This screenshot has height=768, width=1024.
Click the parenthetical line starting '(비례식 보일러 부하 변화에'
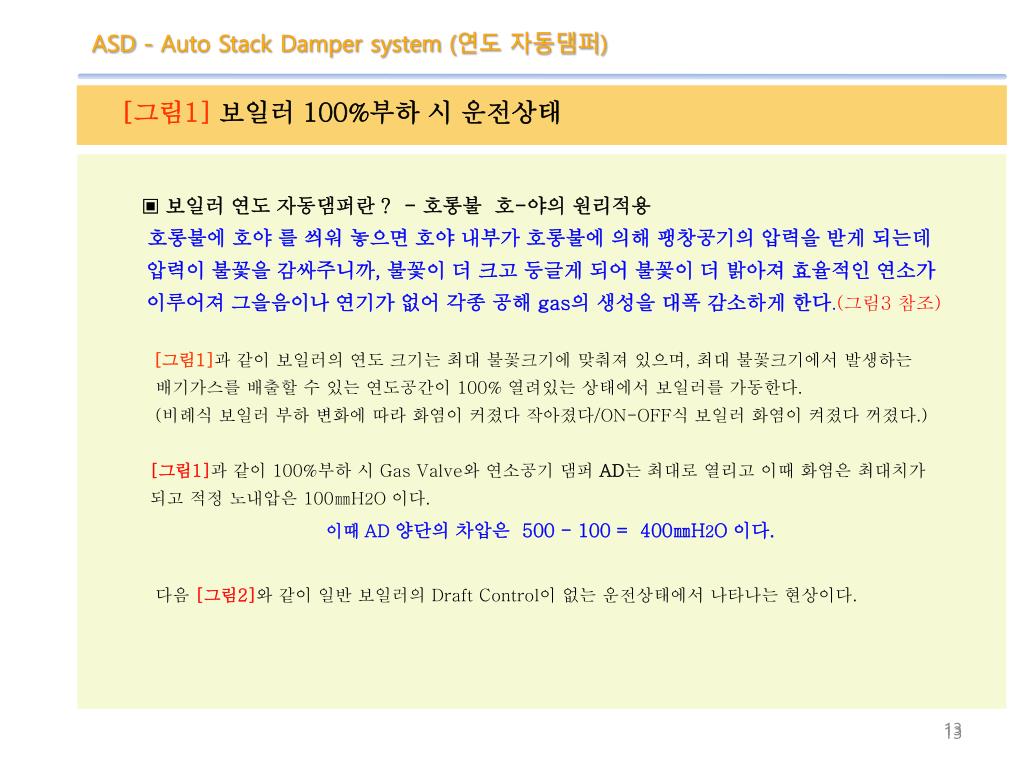coord(541,415)
